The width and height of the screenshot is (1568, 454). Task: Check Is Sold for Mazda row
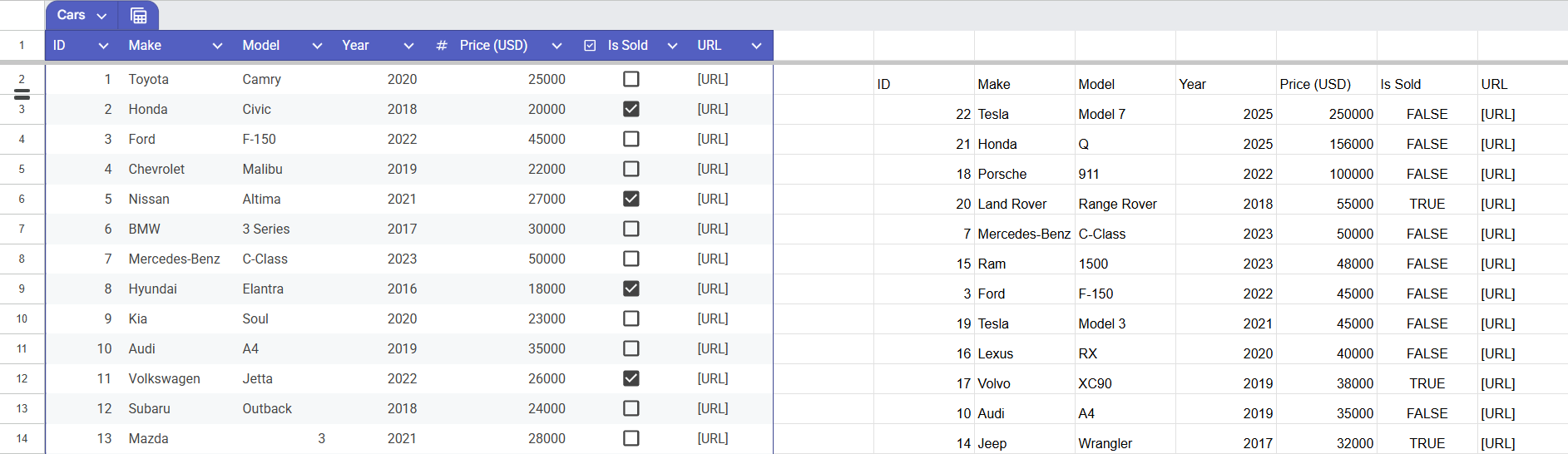pos(631,438)
